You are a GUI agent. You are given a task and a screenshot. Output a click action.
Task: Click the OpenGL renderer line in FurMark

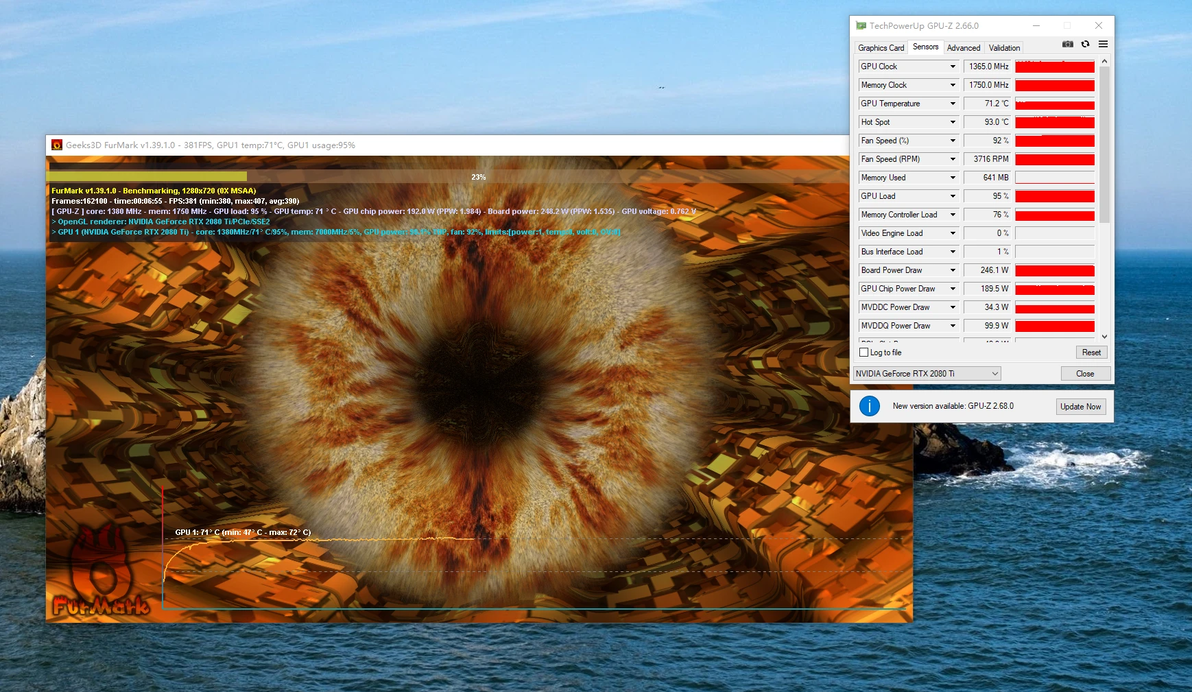pos(160,221)
